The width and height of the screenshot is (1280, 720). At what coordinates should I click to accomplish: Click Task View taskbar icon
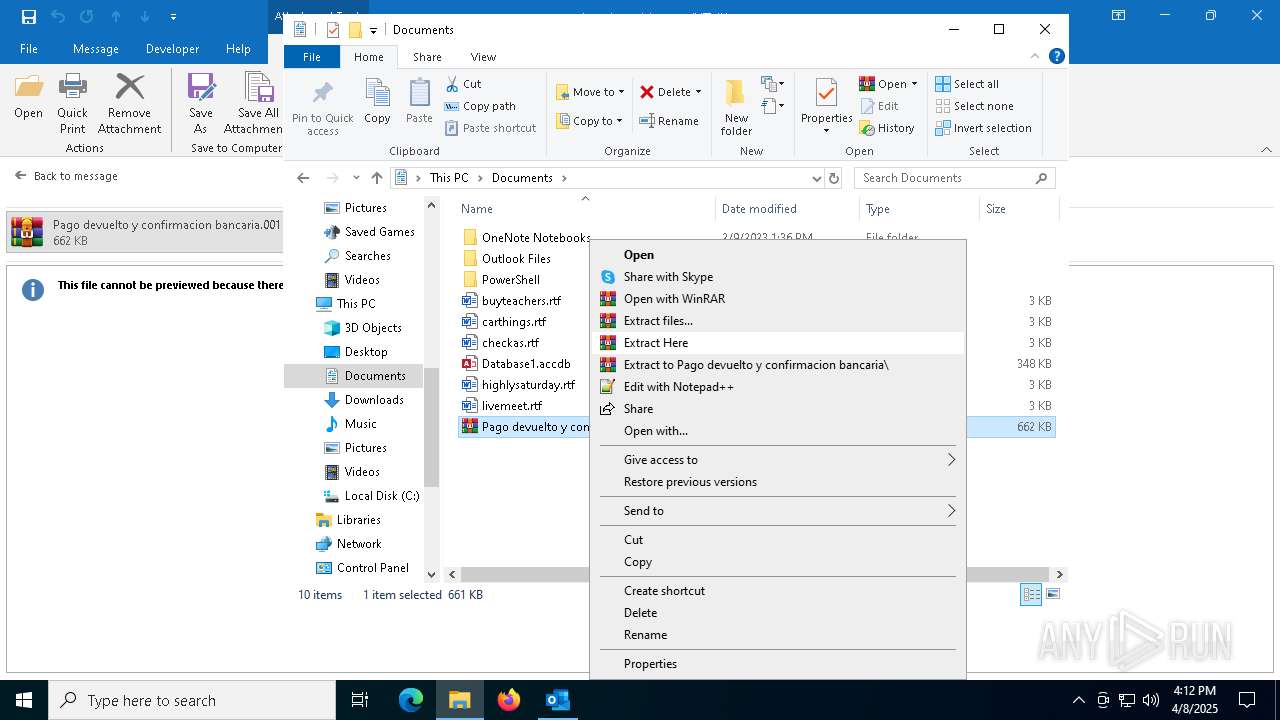pos(360,700)
